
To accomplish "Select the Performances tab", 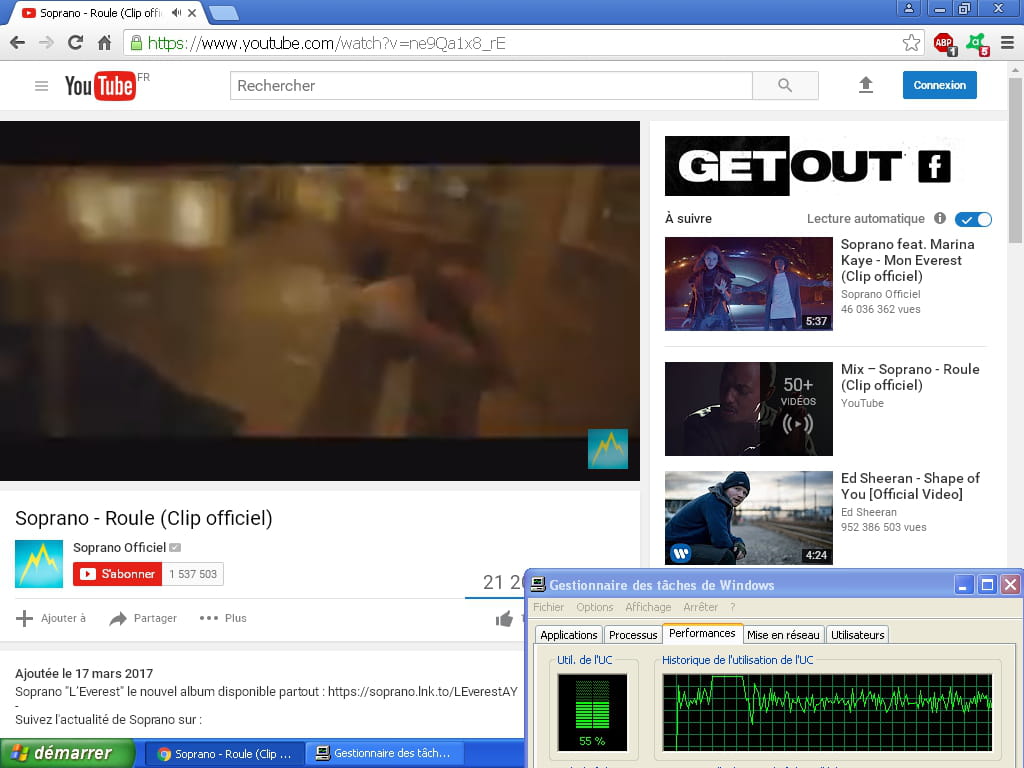I will (x=702, y=633).
